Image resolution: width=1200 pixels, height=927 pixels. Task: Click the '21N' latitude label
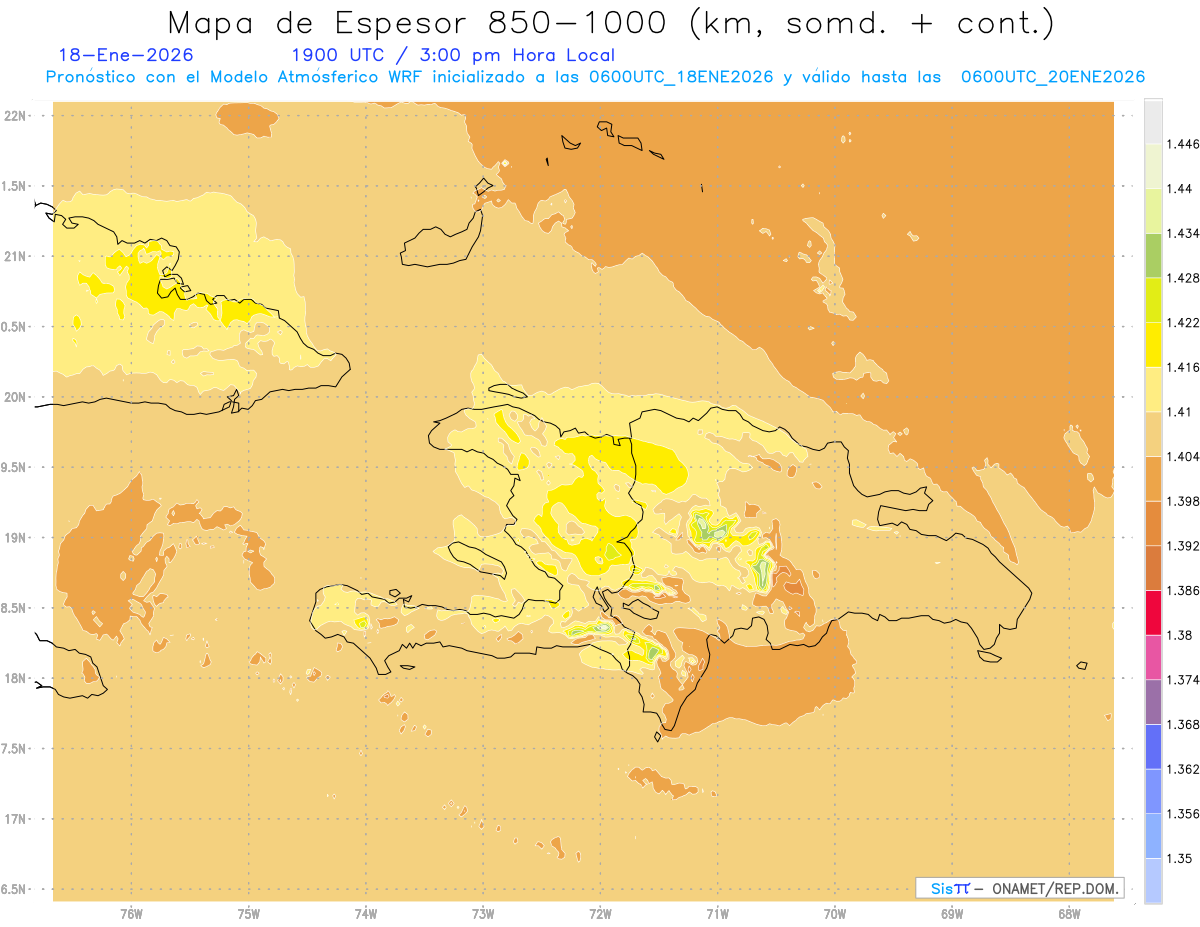(x=15, y=256)
